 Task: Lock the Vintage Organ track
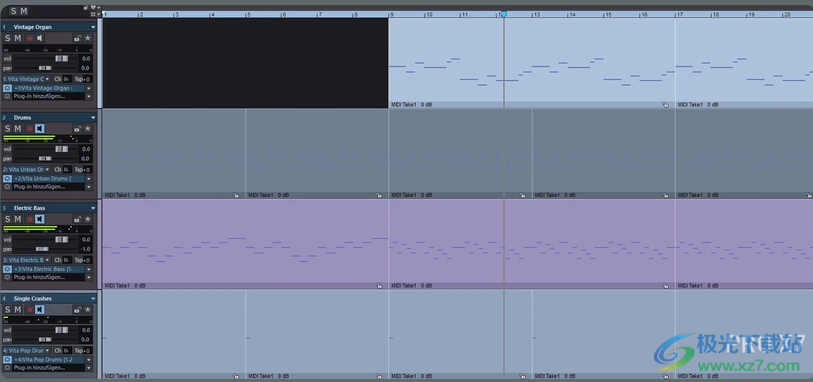[77, 38]
